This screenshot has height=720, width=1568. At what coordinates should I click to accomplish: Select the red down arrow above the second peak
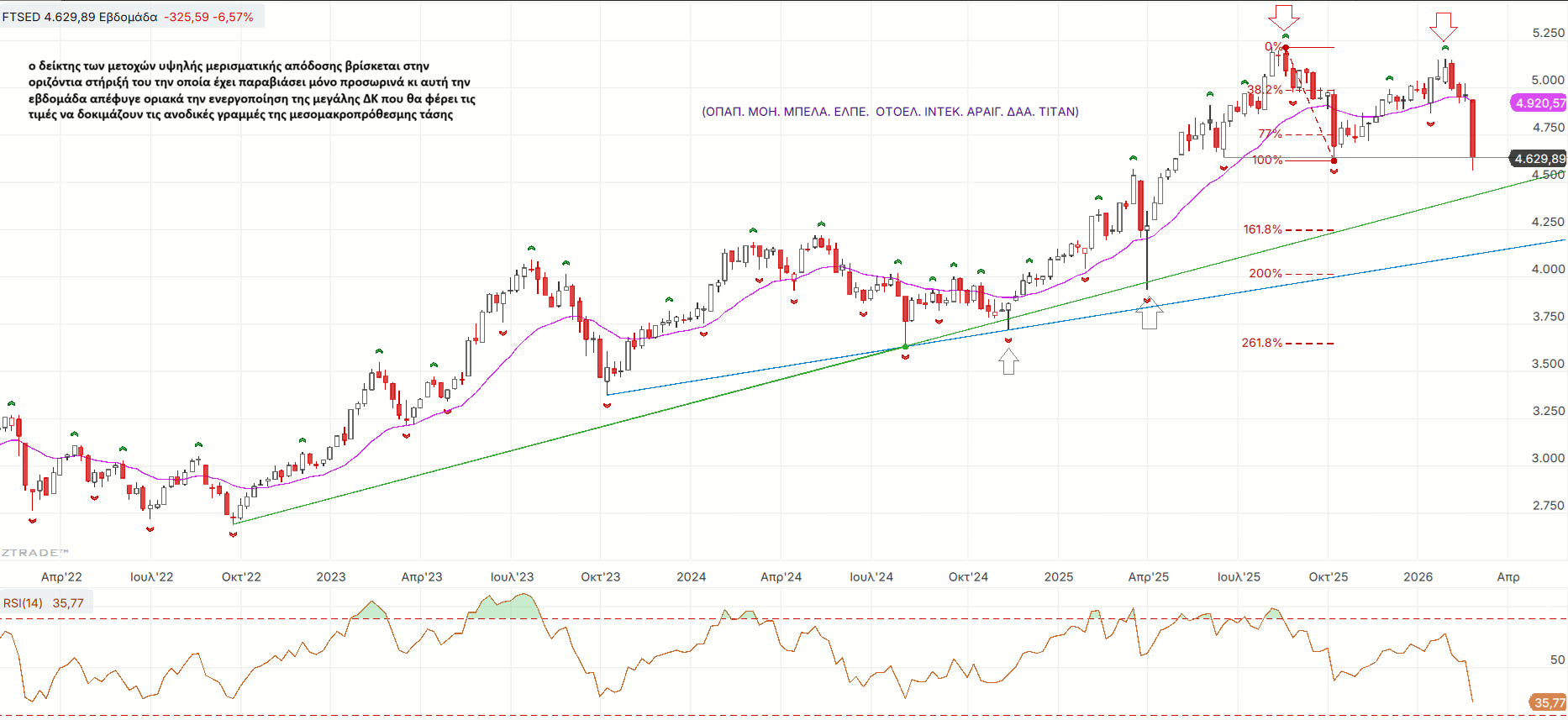pyautogui.click(x=1444, y=26)
